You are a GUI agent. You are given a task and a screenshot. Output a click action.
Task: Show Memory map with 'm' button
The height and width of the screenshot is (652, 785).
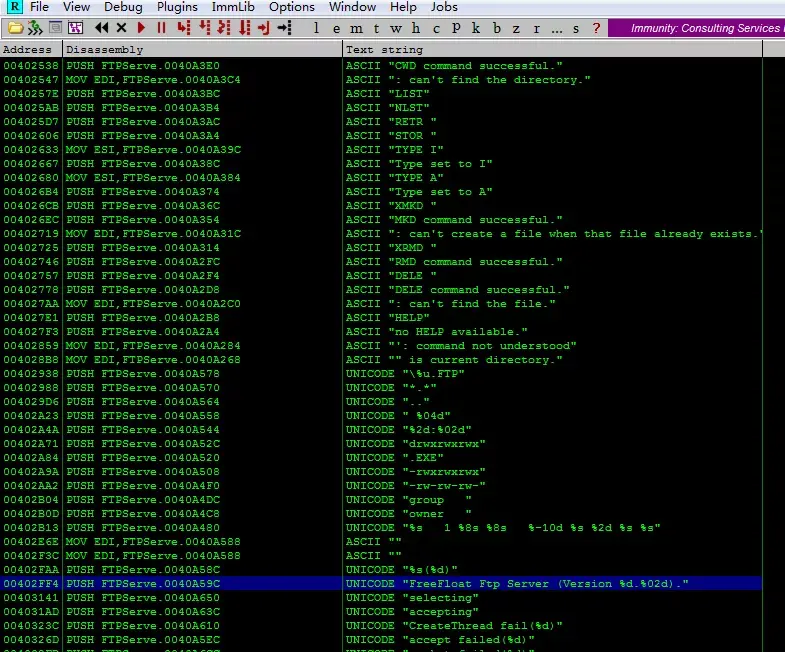356,29
